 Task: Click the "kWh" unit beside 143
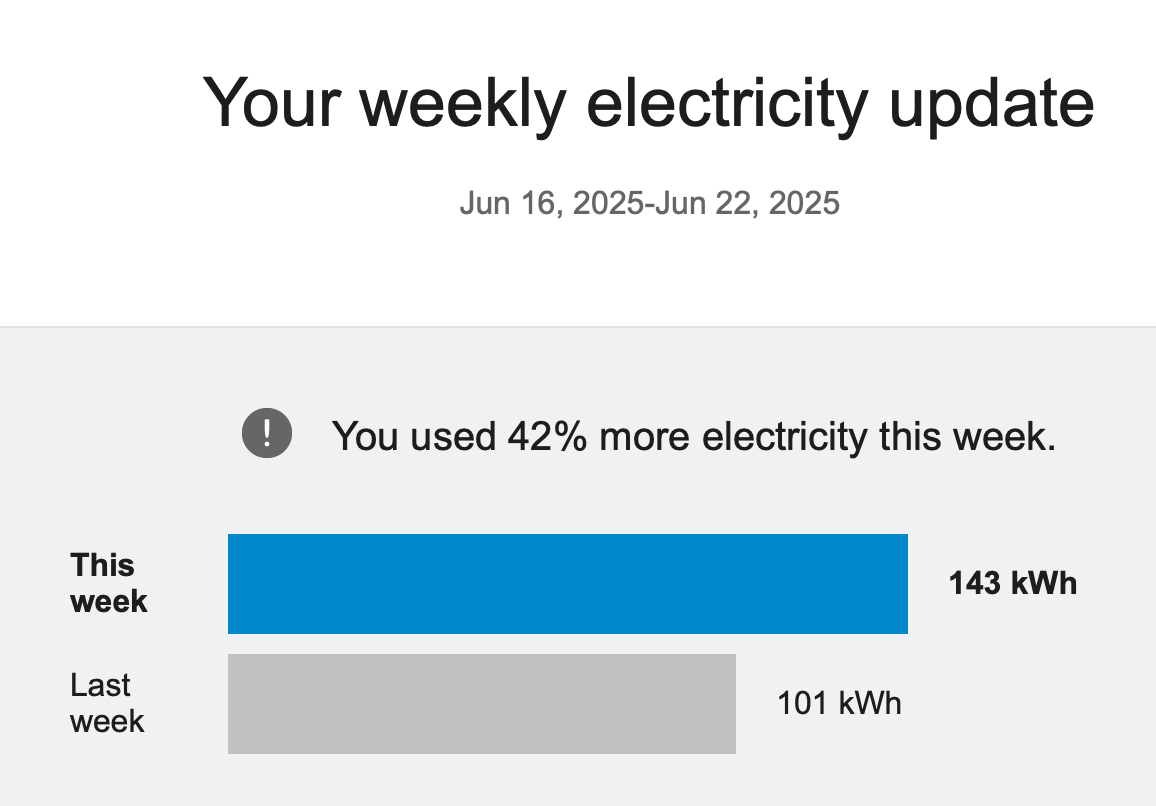1044,583
